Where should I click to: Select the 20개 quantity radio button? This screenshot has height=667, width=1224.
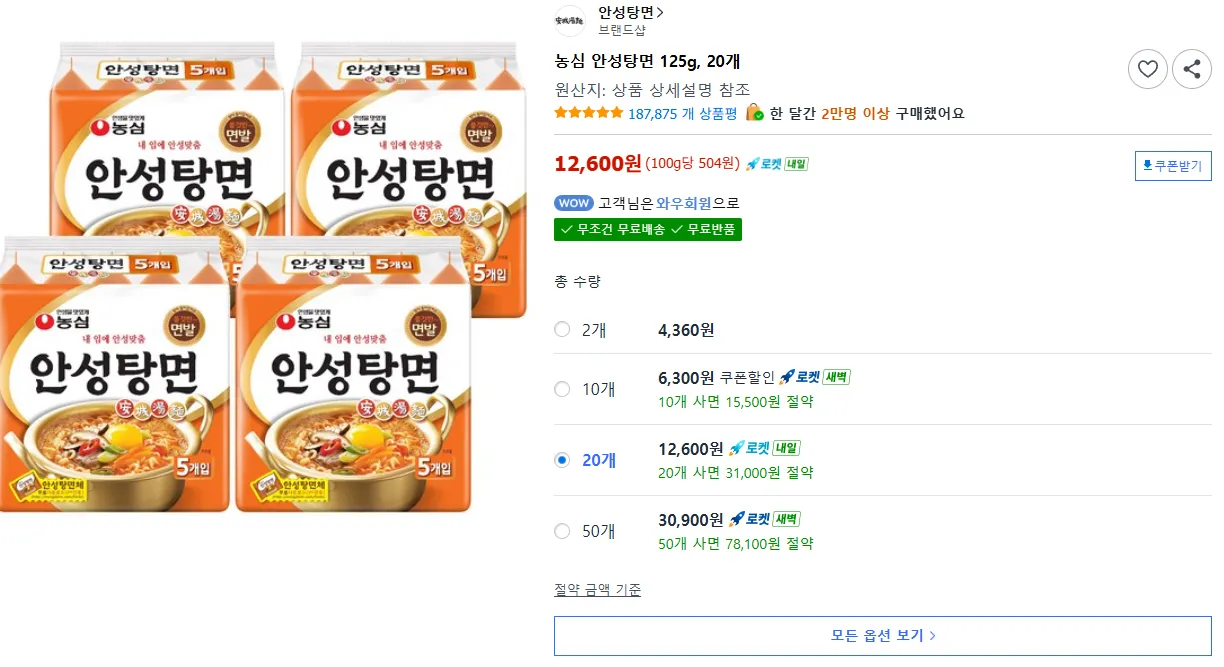[562, 460]
